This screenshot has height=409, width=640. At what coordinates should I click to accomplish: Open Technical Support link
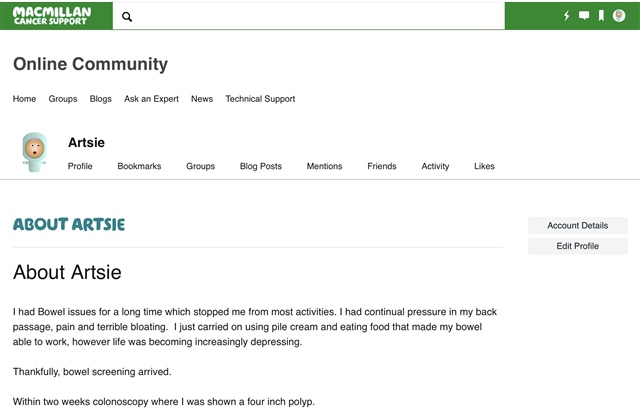[x=260, y=99]
